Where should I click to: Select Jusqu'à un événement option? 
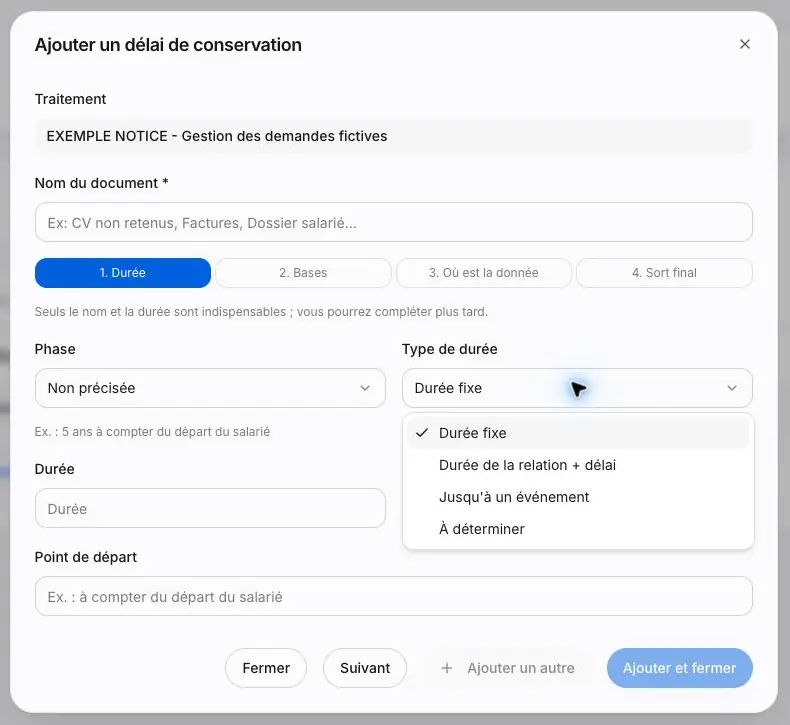(x=578, y=497)
